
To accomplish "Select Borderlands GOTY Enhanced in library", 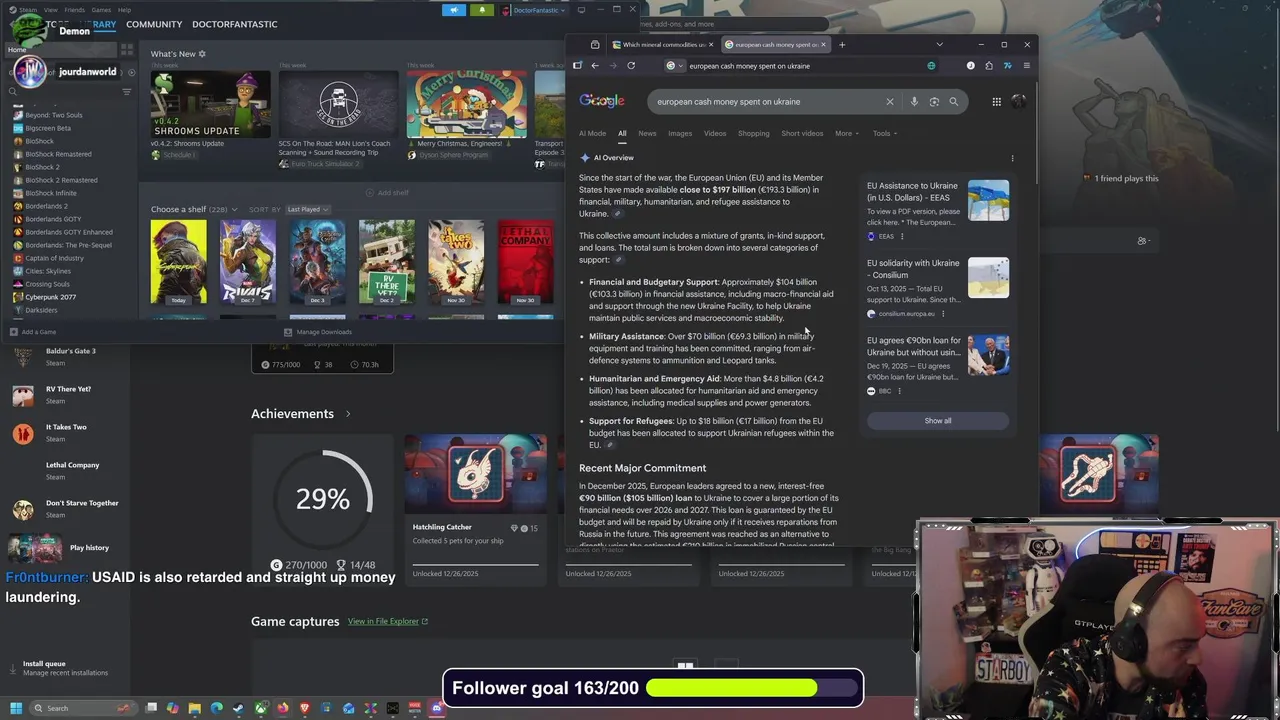I will pos(69,232).
